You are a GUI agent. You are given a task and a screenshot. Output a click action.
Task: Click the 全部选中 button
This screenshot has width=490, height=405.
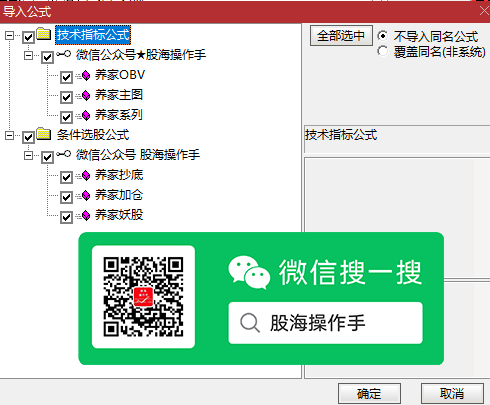[x=341, y=36]
